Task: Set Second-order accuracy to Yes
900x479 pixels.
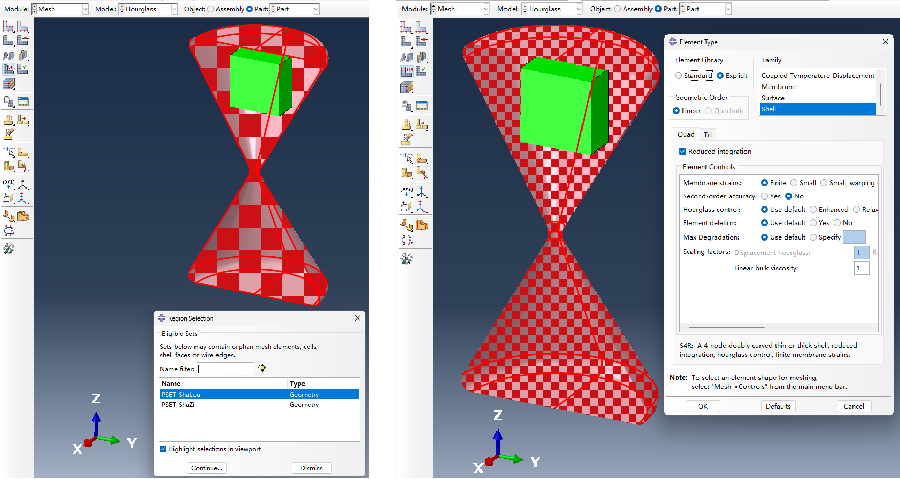Action: click(765, 196)
